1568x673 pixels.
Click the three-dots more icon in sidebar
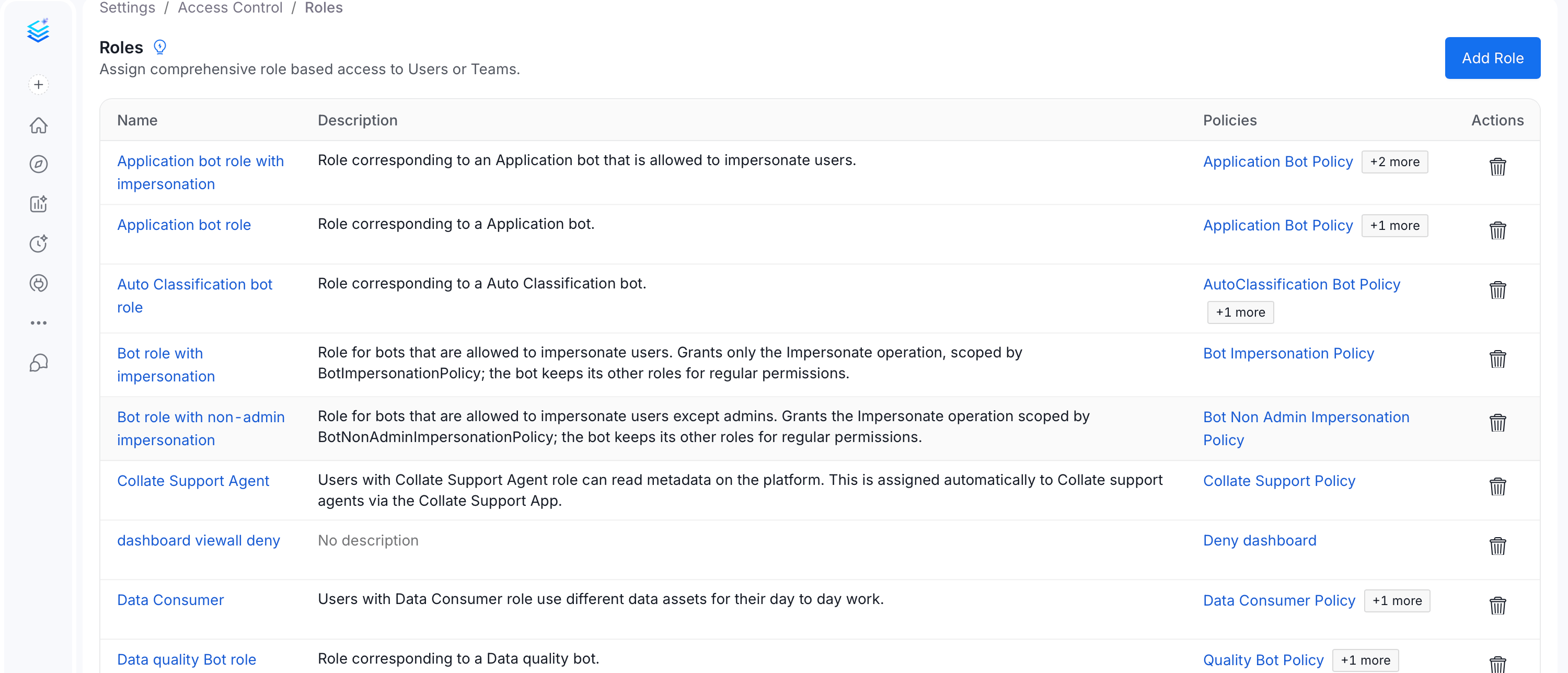click(x=38, y=323)
